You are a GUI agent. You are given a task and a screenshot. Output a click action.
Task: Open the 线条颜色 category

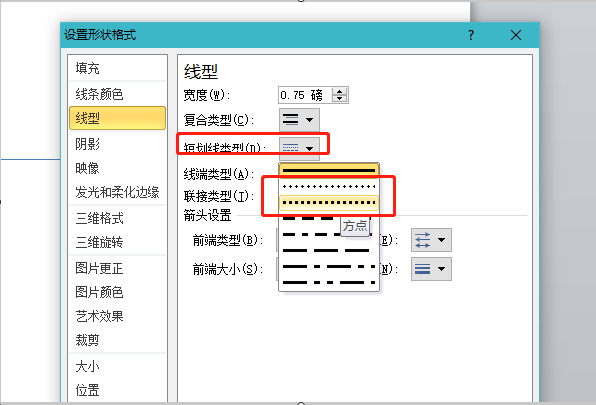coord(117,94)
